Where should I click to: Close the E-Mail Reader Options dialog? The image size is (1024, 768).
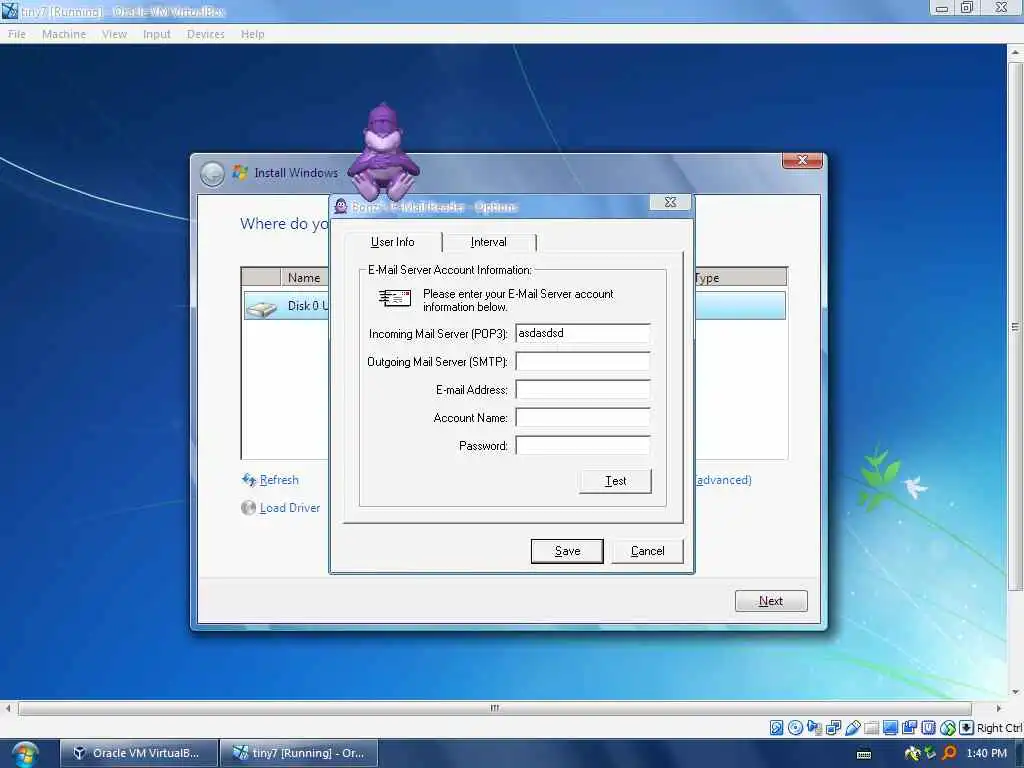pos(670,202)
